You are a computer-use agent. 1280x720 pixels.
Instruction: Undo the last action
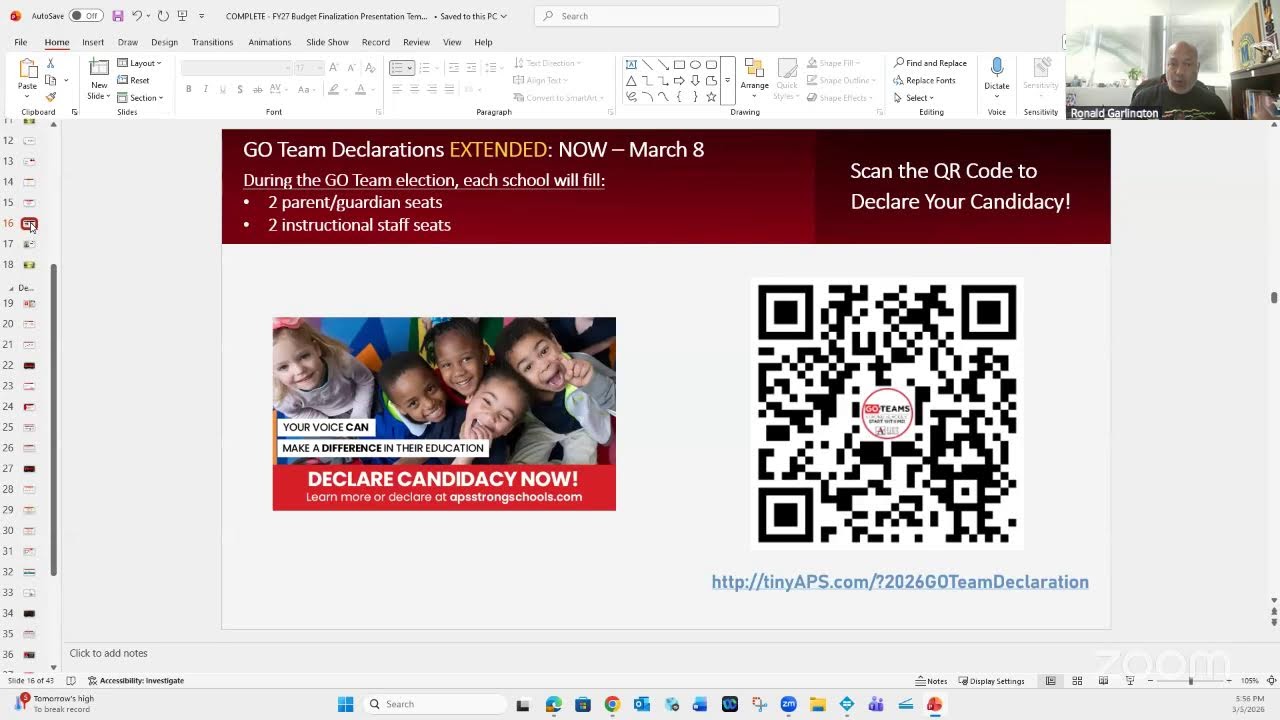[137, 16]
